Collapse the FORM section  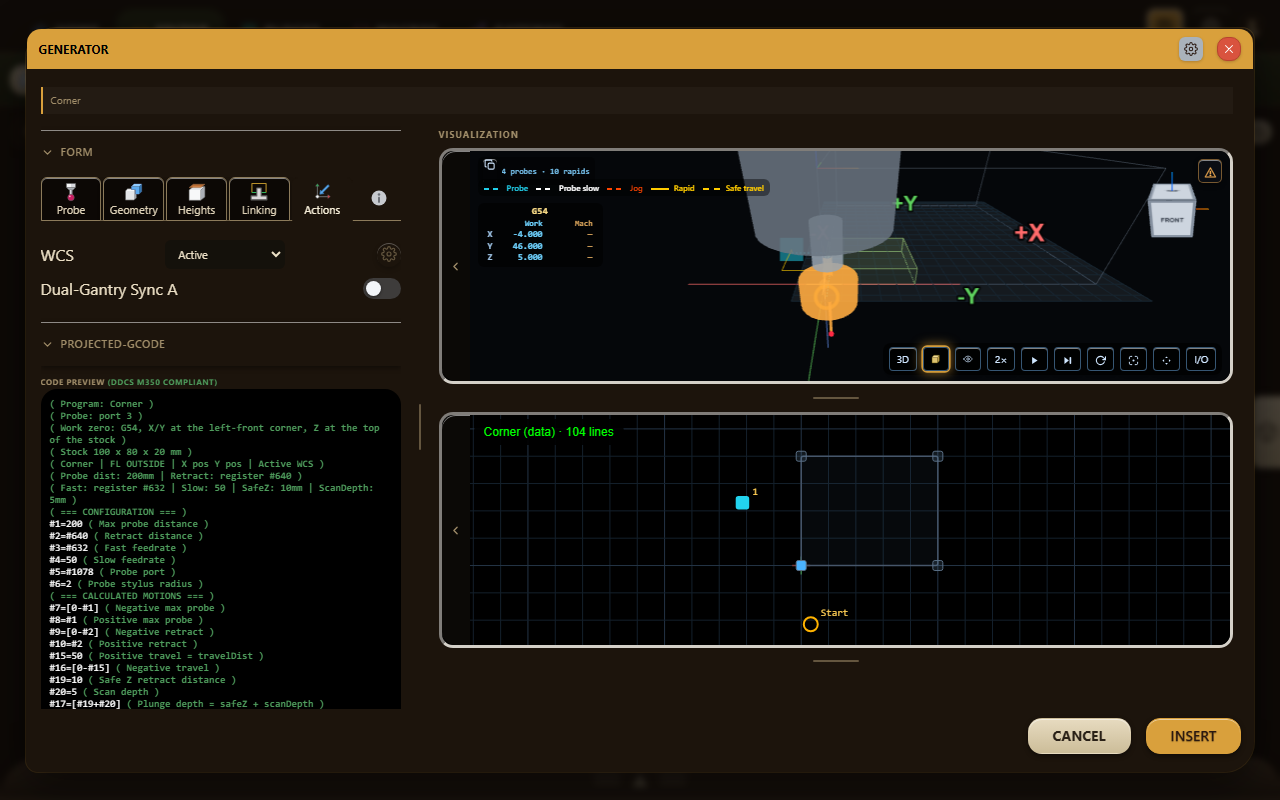pos(67,152)
